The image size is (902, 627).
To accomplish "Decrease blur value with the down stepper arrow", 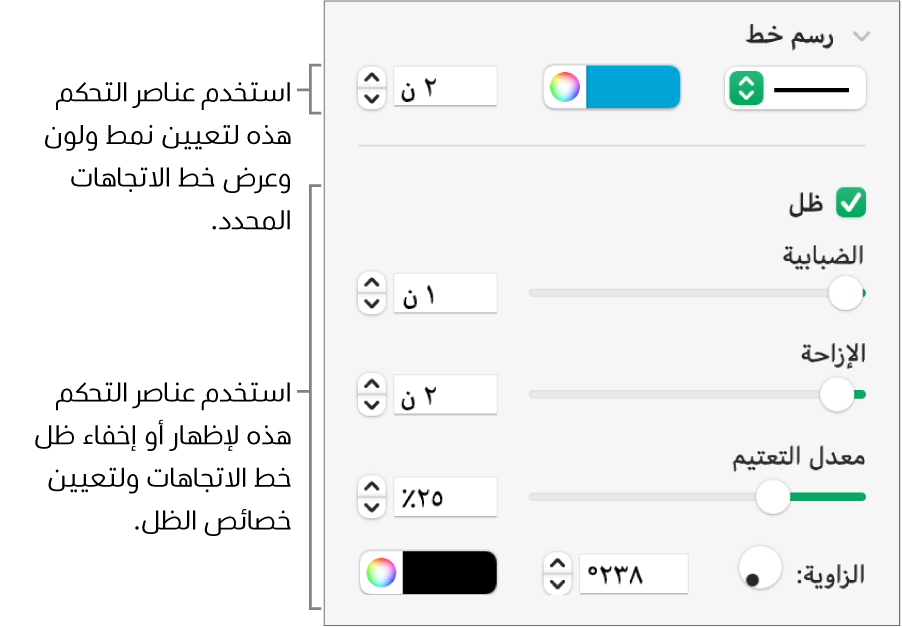I will [371, 303].
